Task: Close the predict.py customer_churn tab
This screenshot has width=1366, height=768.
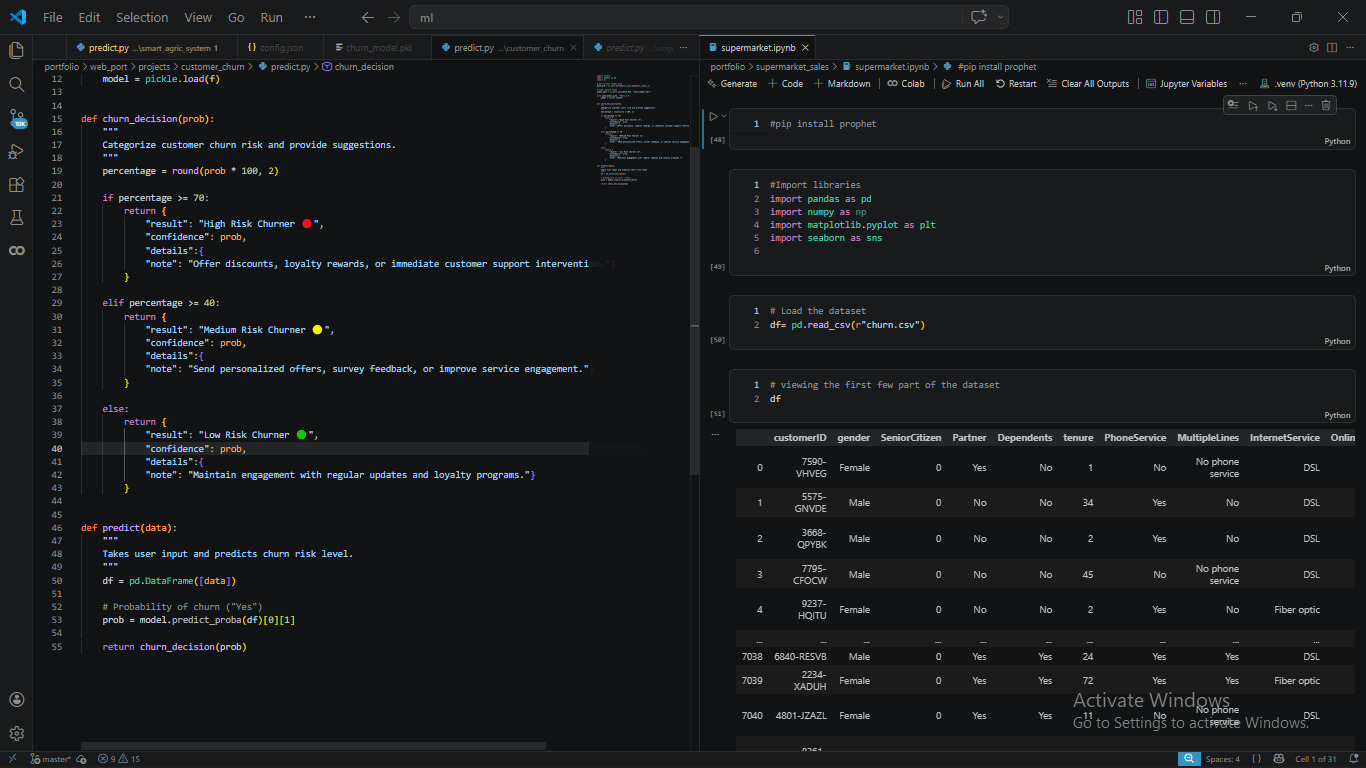Action: click(574, 47)
